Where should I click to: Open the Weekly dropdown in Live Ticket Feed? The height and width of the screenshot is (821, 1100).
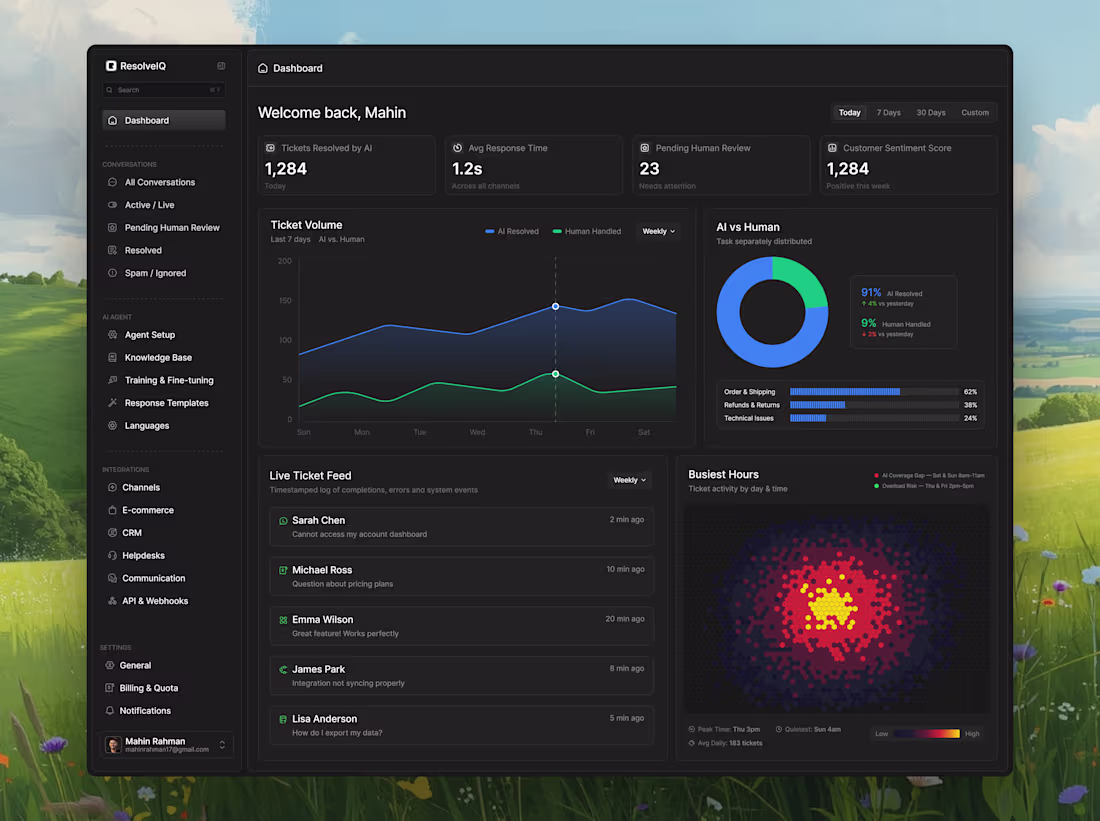click(629, 480)
